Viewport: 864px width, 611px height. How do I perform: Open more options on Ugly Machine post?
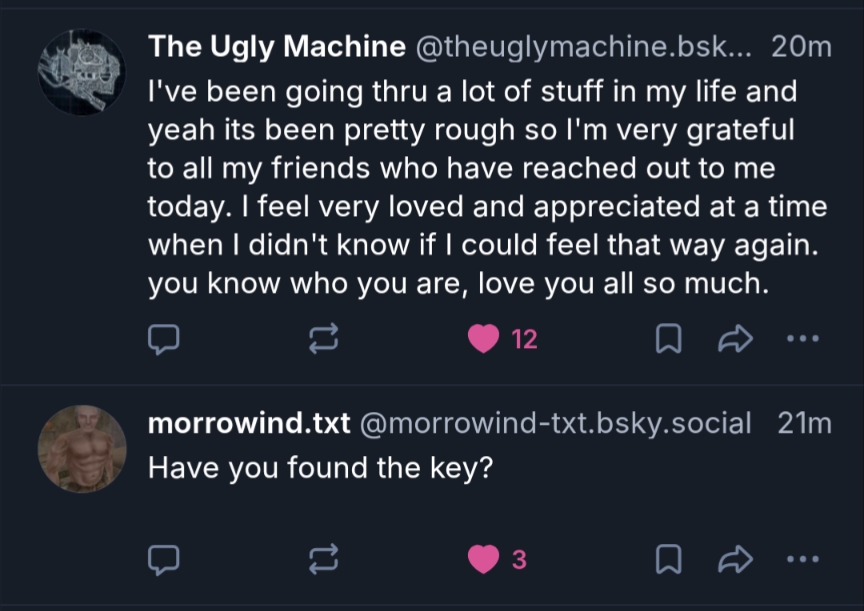pos(802,340)
